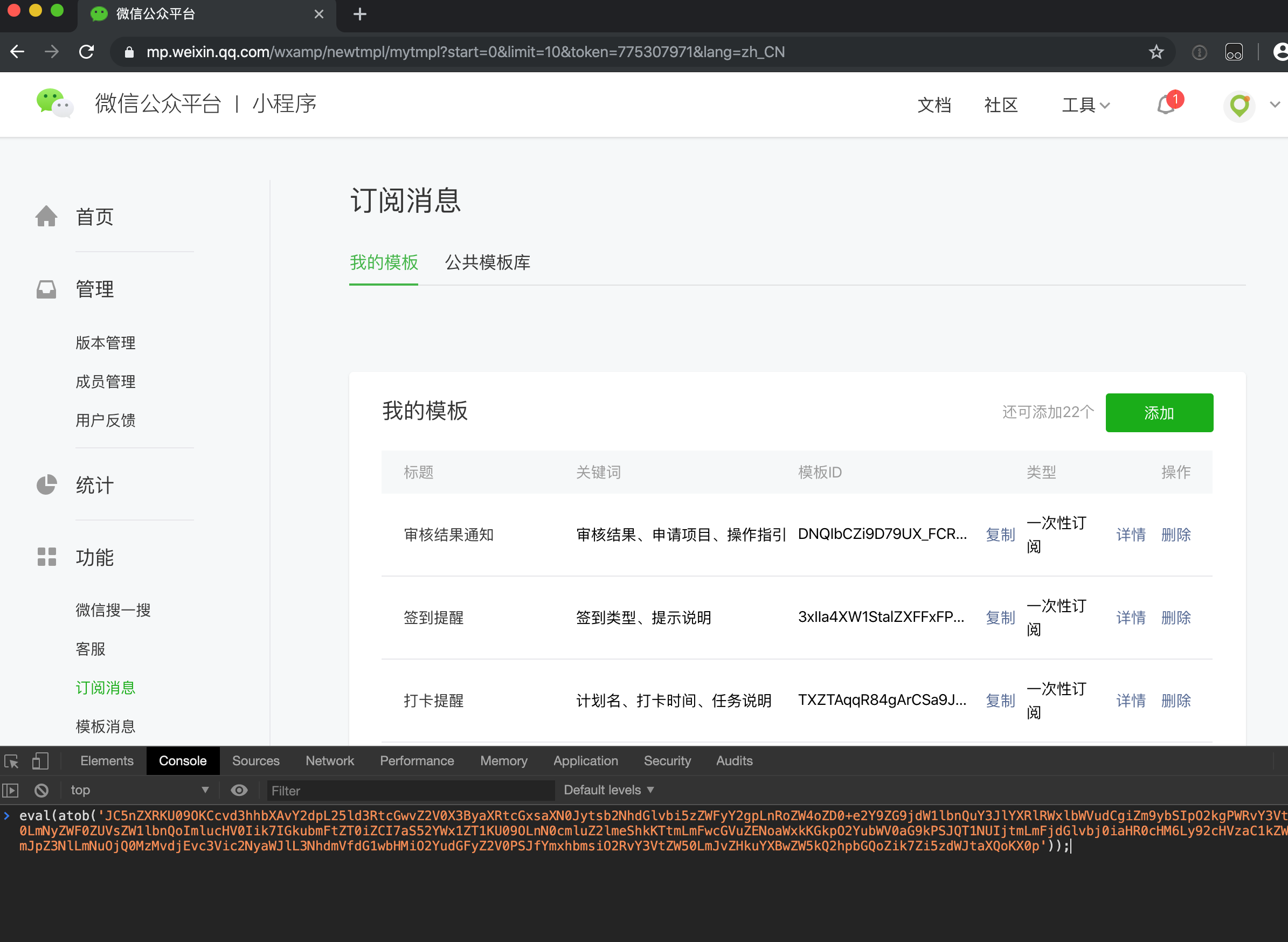Click the 首页 home icon
This screenshot has height=942, width=1288.
[x=46, y=216]
